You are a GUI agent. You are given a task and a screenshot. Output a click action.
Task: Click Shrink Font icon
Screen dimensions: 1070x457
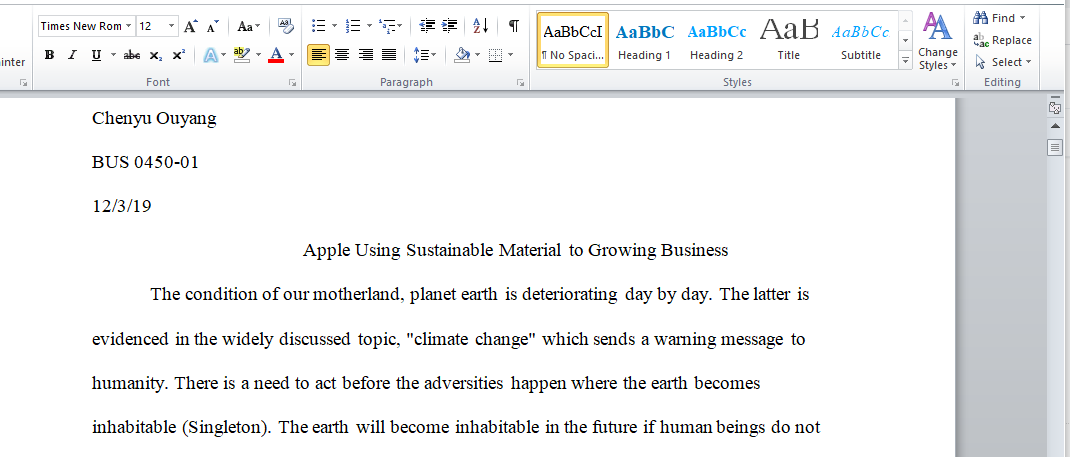click(213, 26)
